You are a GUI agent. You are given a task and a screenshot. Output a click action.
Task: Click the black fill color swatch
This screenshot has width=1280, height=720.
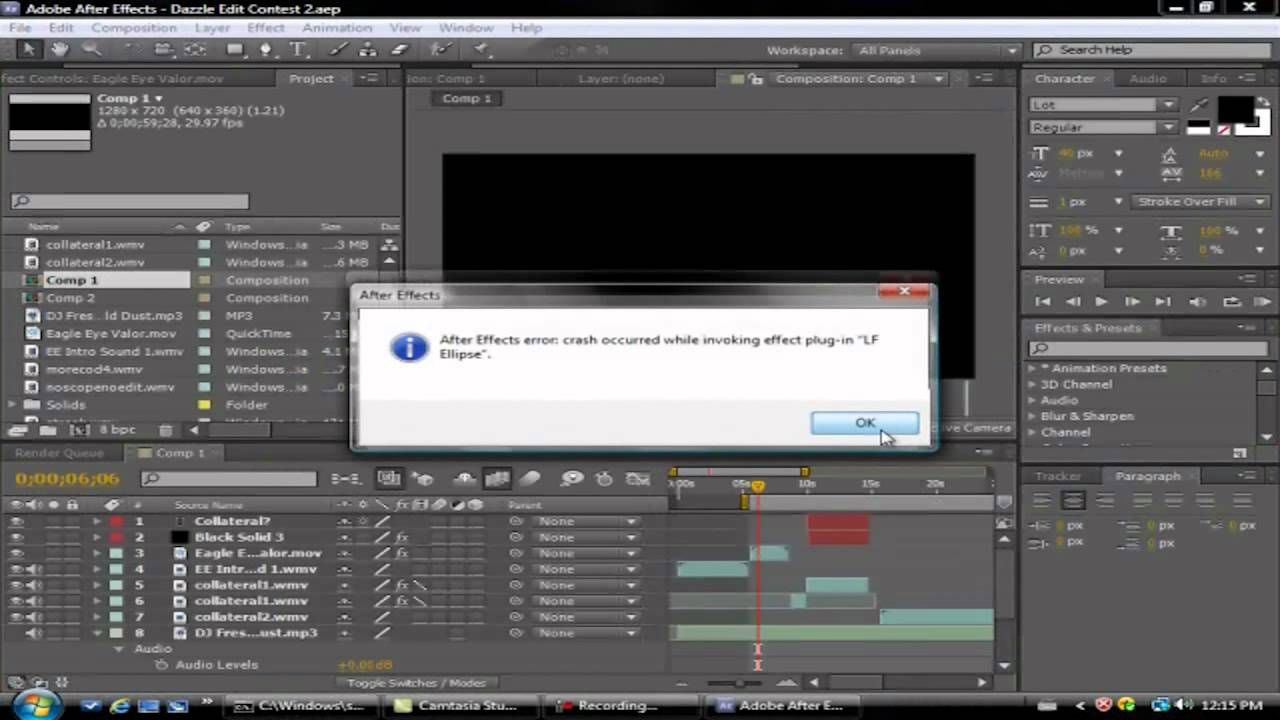click(1234, 108)
